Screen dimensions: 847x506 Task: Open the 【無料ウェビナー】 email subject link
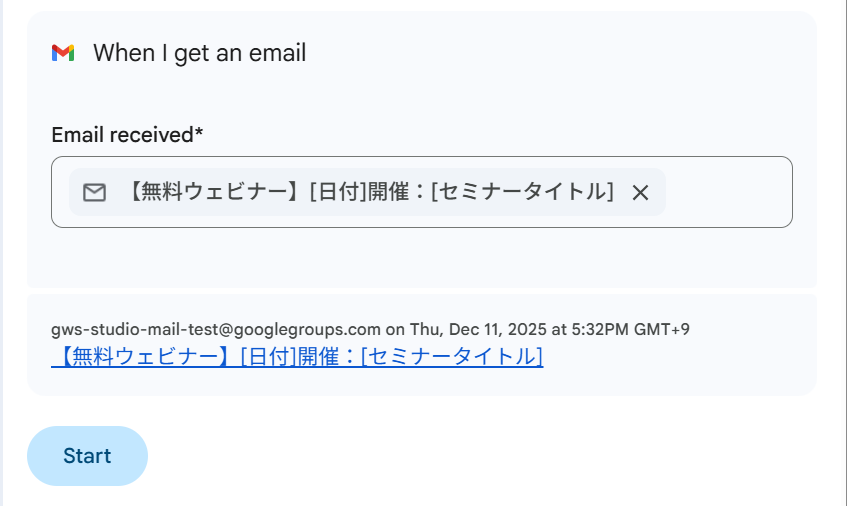pos(297,356)
